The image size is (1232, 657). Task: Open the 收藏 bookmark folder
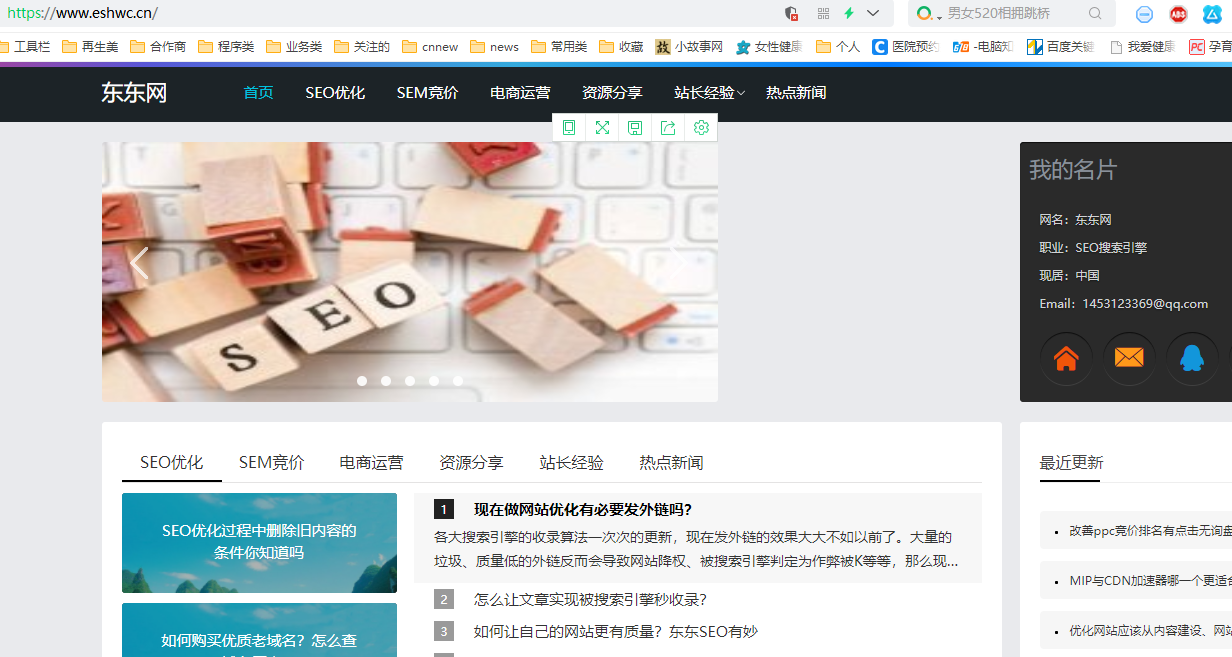pyautogui.click(x=621, y=47)
